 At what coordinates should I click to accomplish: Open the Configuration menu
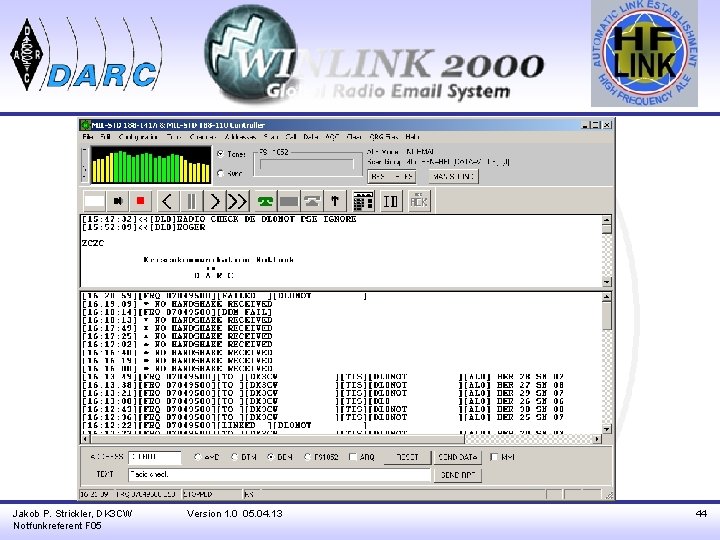coord(138,137)
